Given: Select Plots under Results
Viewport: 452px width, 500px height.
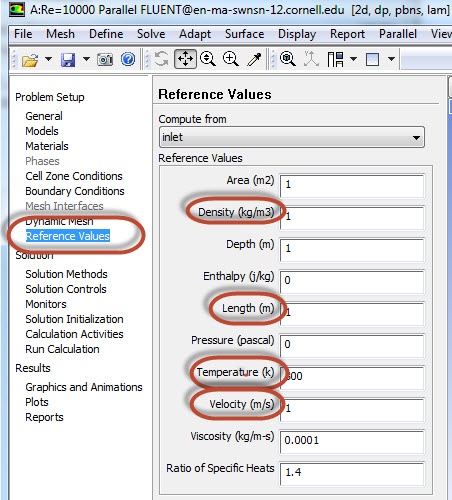Looking at the screenshot, I should point(37,402).
